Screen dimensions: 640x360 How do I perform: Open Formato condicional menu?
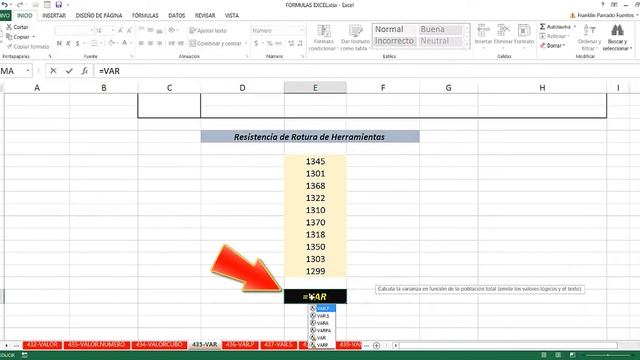[324, 38]
